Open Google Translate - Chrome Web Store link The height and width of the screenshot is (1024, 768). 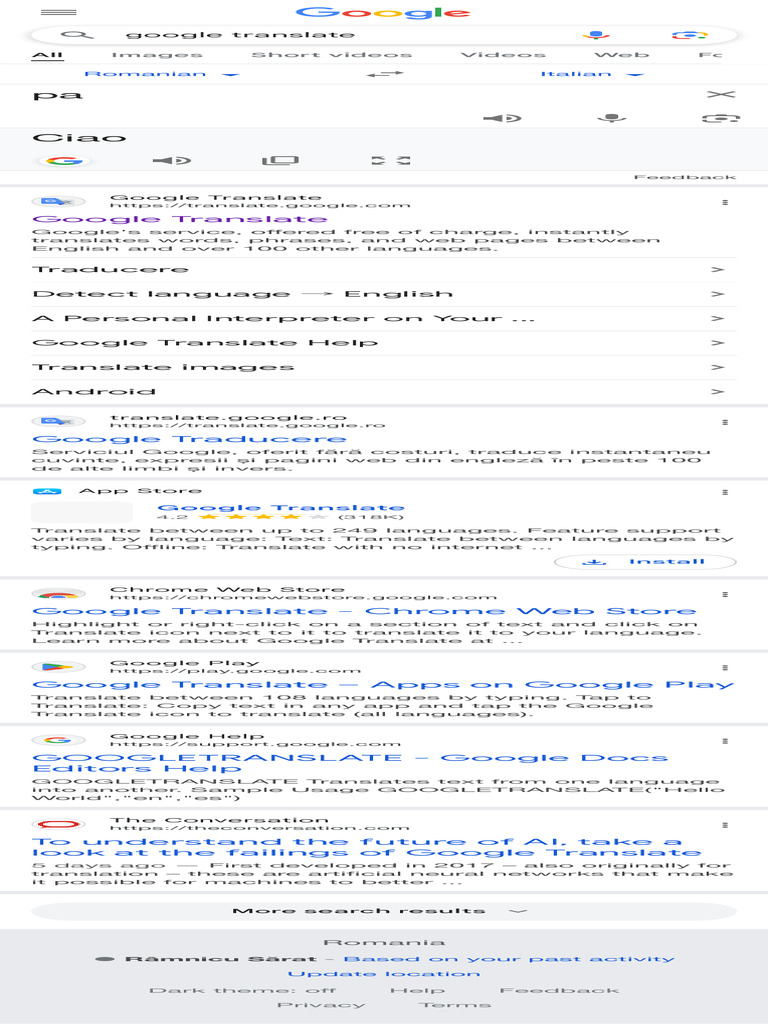364,611
